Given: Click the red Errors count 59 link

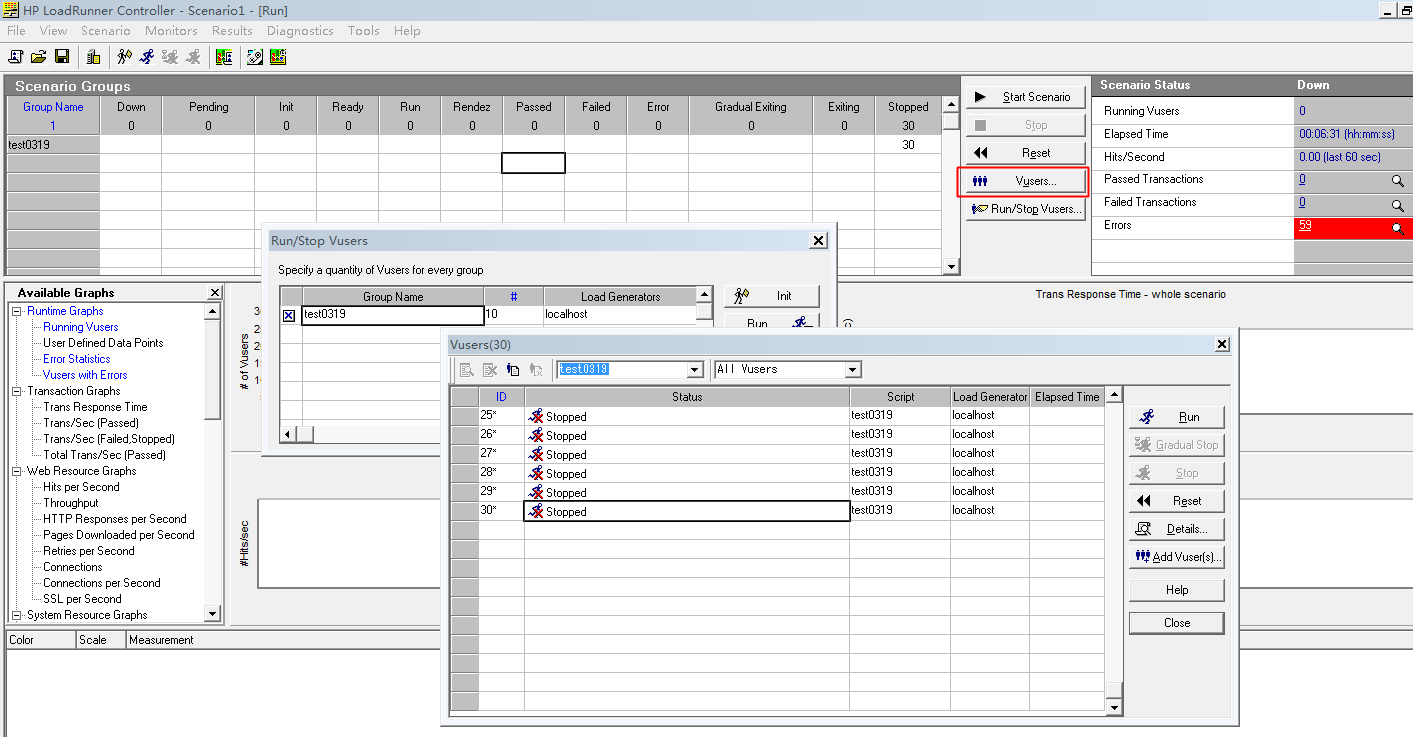Looking at the screenshot, I should pyautogui.click(x=1305, y=226).
